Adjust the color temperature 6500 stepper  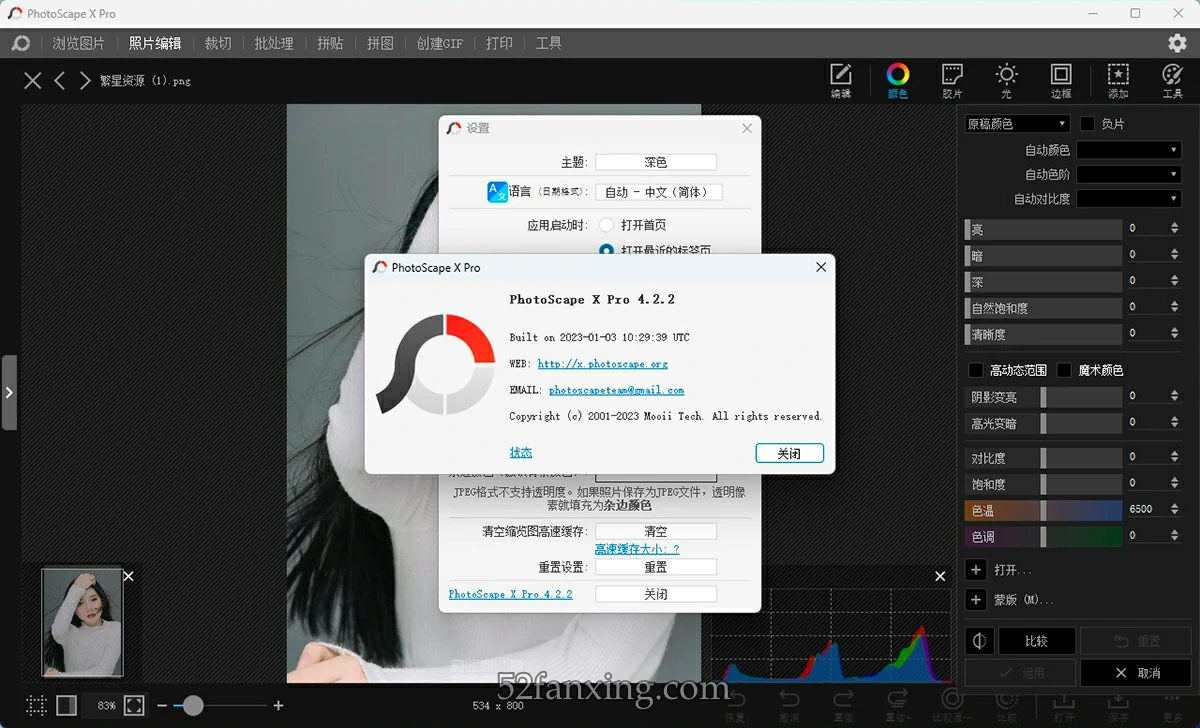[1175, 509]
